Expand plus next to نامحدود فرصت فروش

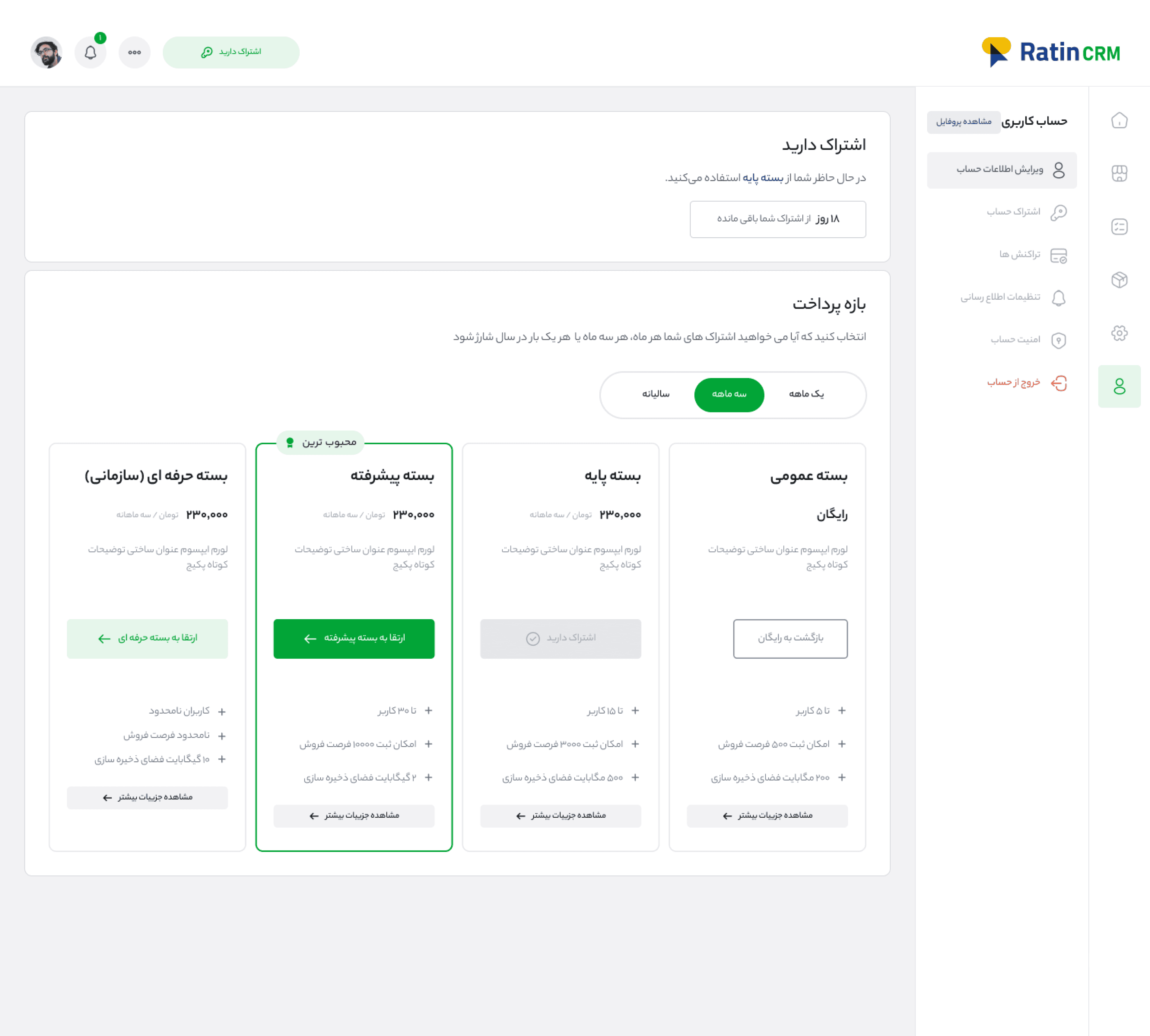222,736
